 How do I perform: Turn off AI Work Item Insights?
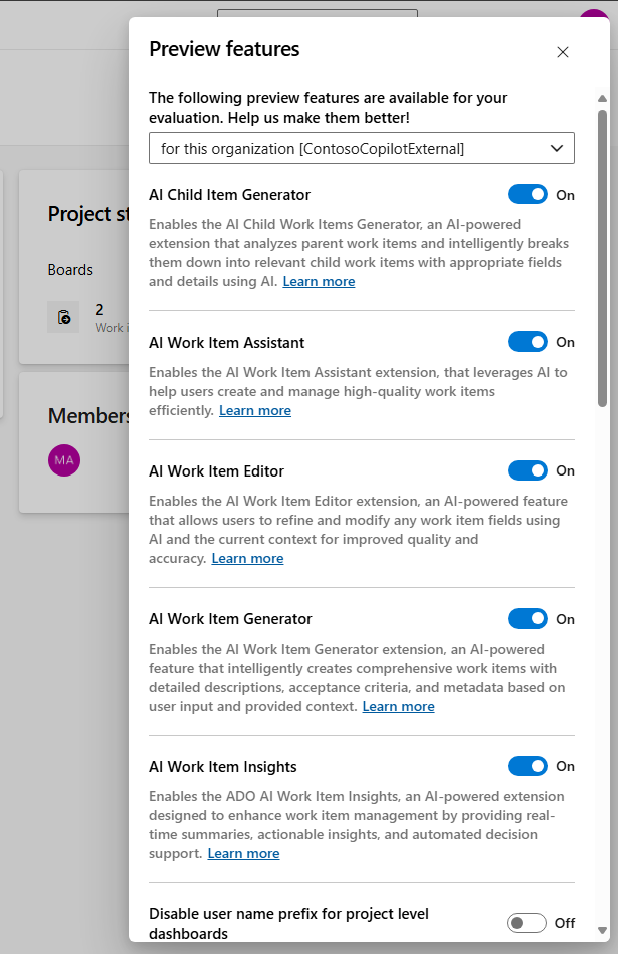coord(527,766)
